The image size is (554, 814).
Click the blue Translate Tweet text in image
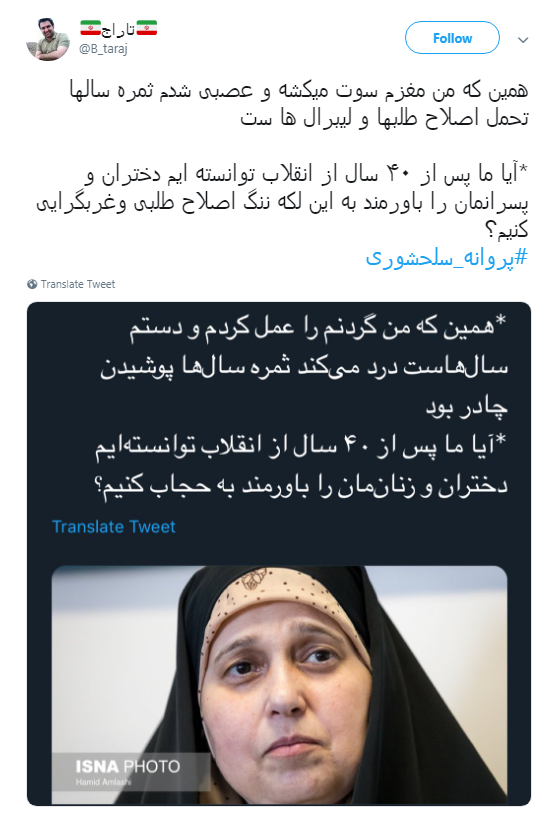tap(114, 526)
